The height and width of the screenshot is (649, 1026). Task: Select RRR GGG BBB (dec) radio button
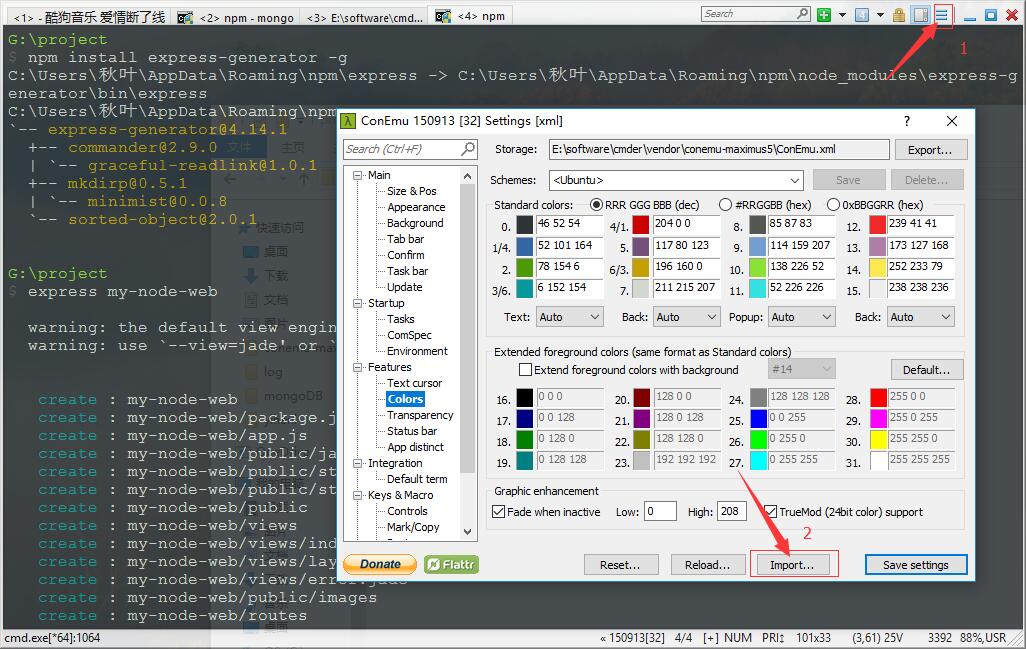coord(596,205)
